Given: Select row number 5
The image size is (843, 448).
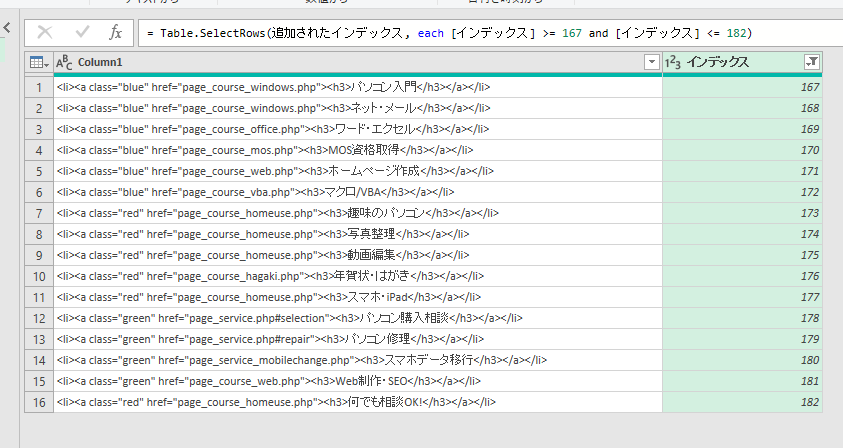Looking at the screenshot, I should coord(39,171).
